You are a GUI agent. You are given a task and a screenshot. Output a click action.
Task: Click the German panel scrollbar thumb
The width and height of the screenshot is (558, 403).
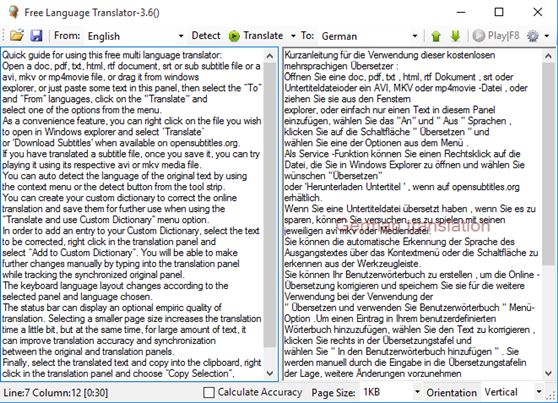point(548,164)
